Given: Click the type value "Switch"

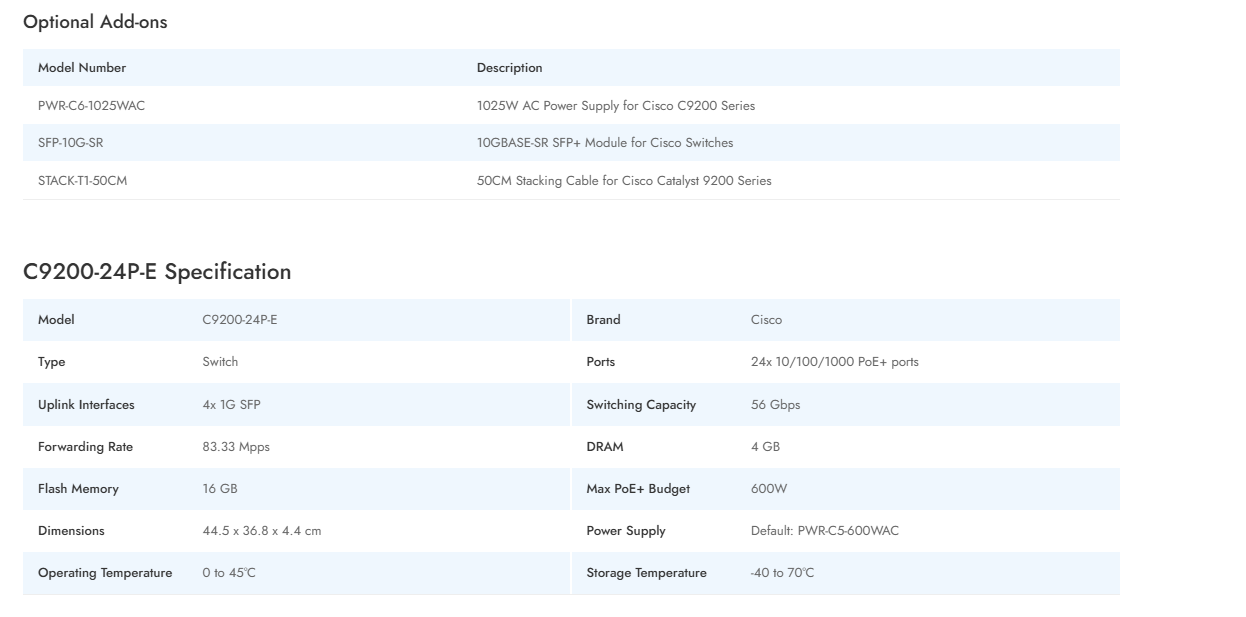Looking at the screenshot, I should tap(221, 362).
